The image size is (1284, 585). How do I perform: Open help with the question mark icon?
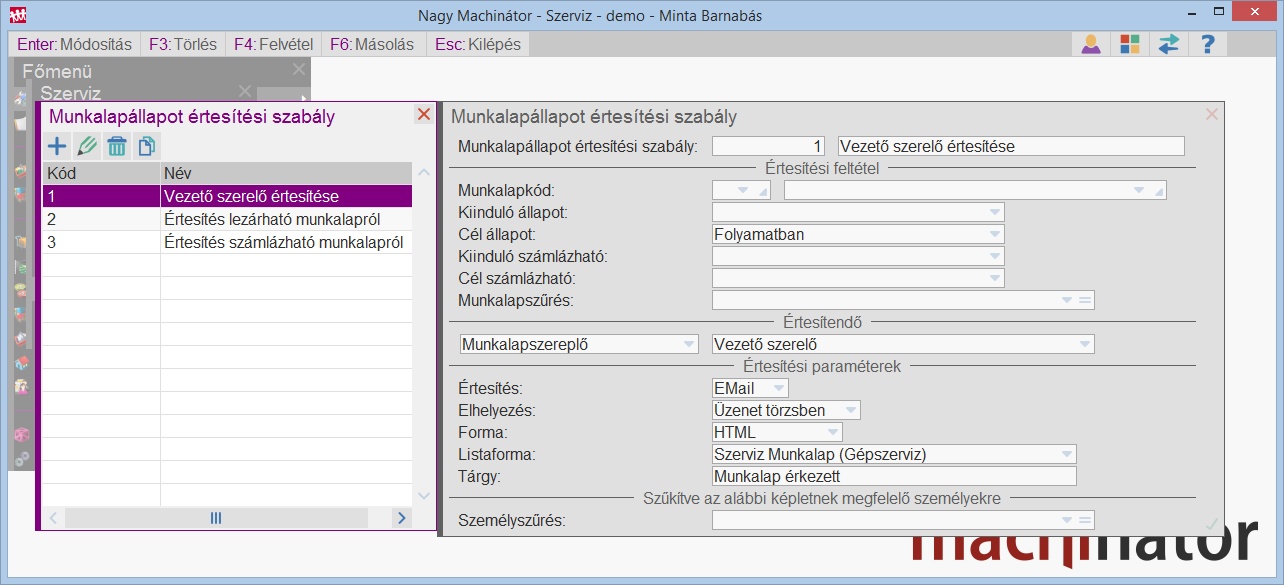tap(1208, 45)
